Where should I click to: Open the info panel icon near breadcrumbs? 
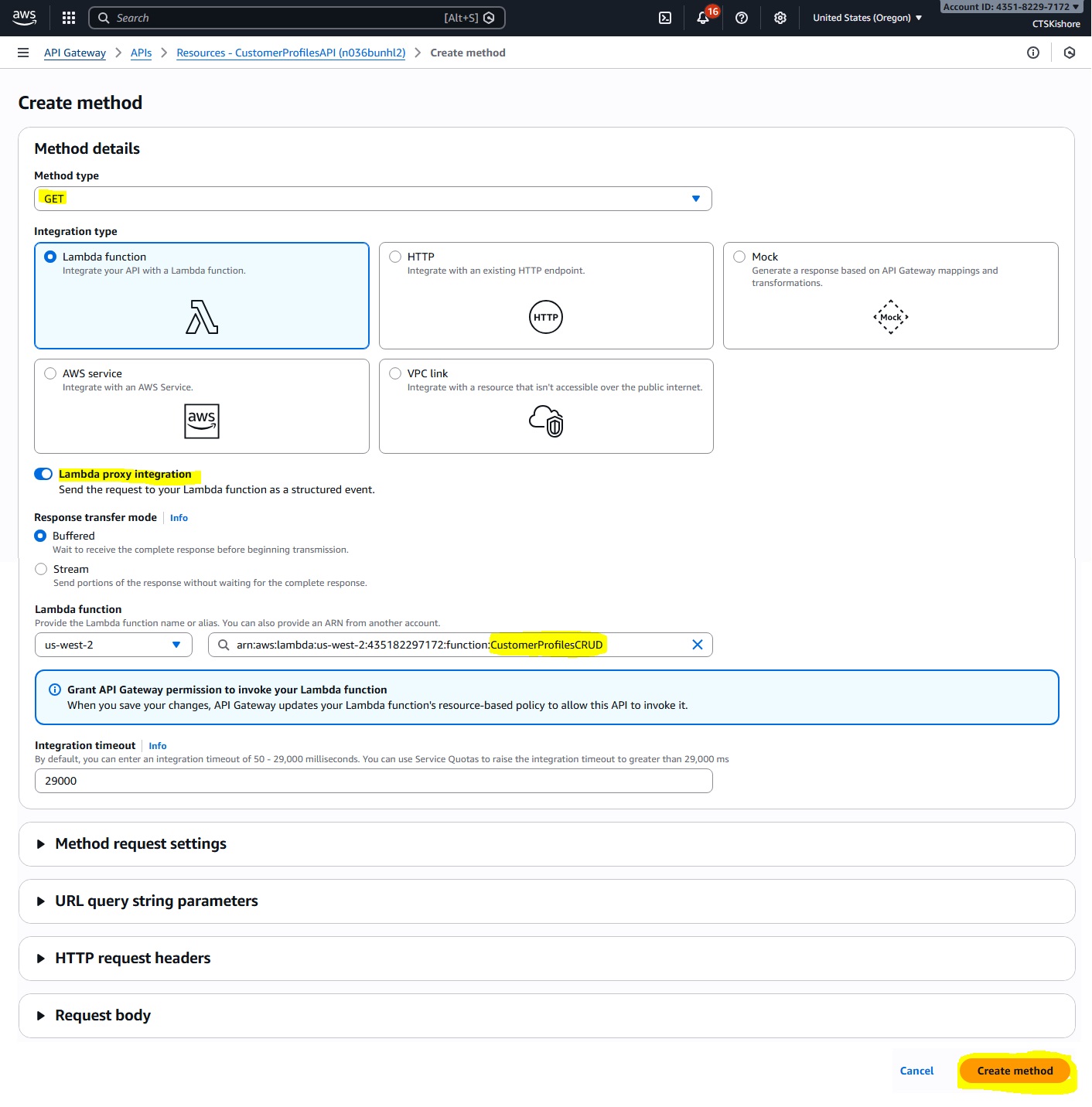(x=1033, y=53)
